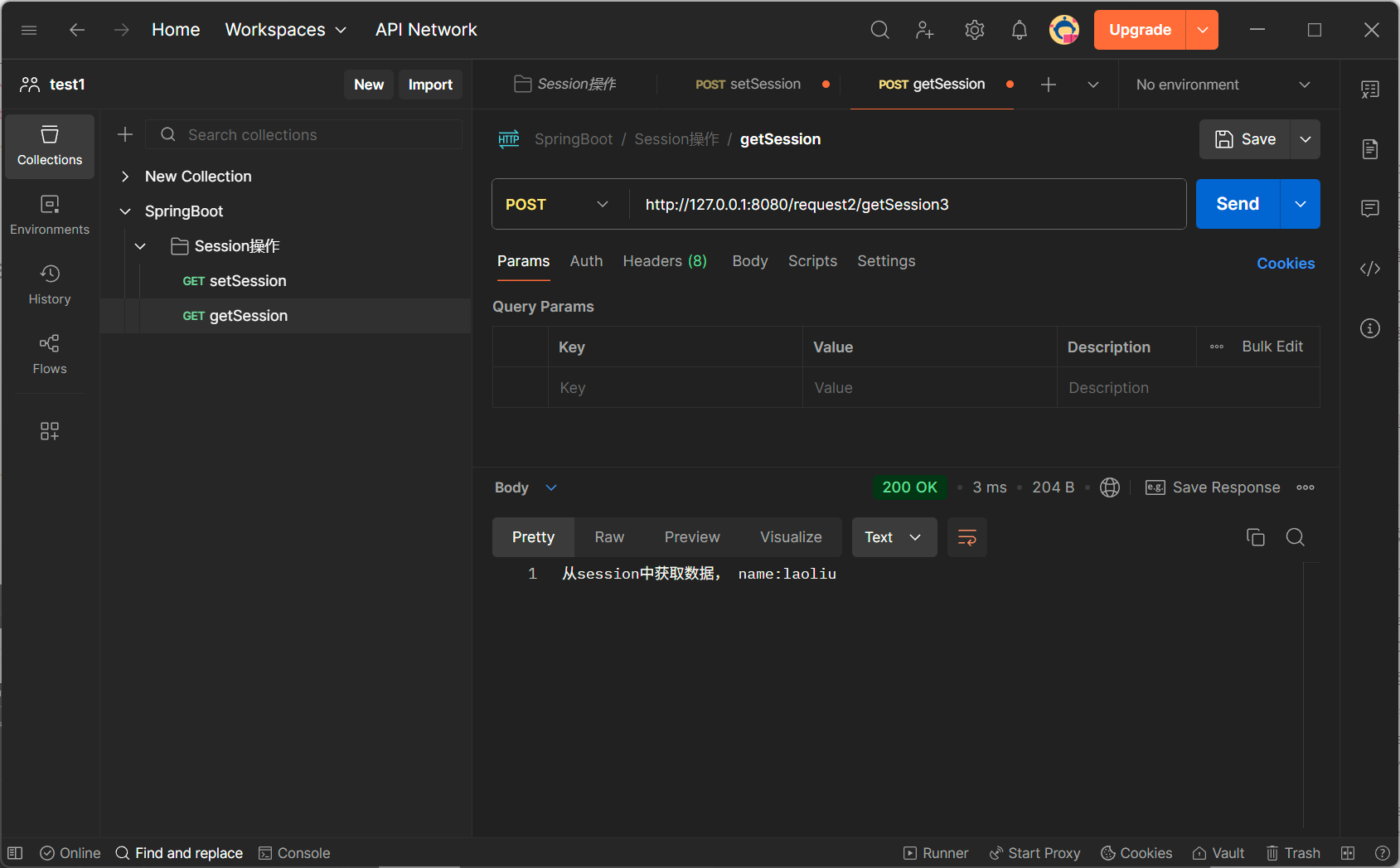Open the No environment selector
Viewport: 1400px width, 868px height.
1223,85
